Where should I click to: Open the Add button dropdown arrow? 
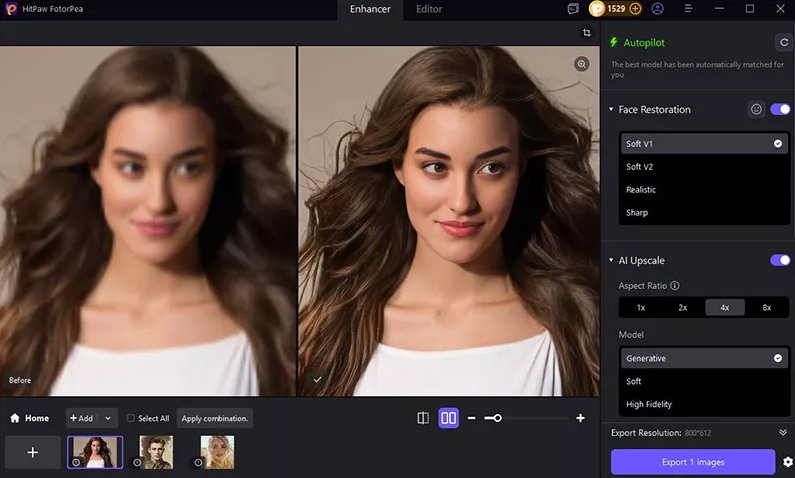108,418
